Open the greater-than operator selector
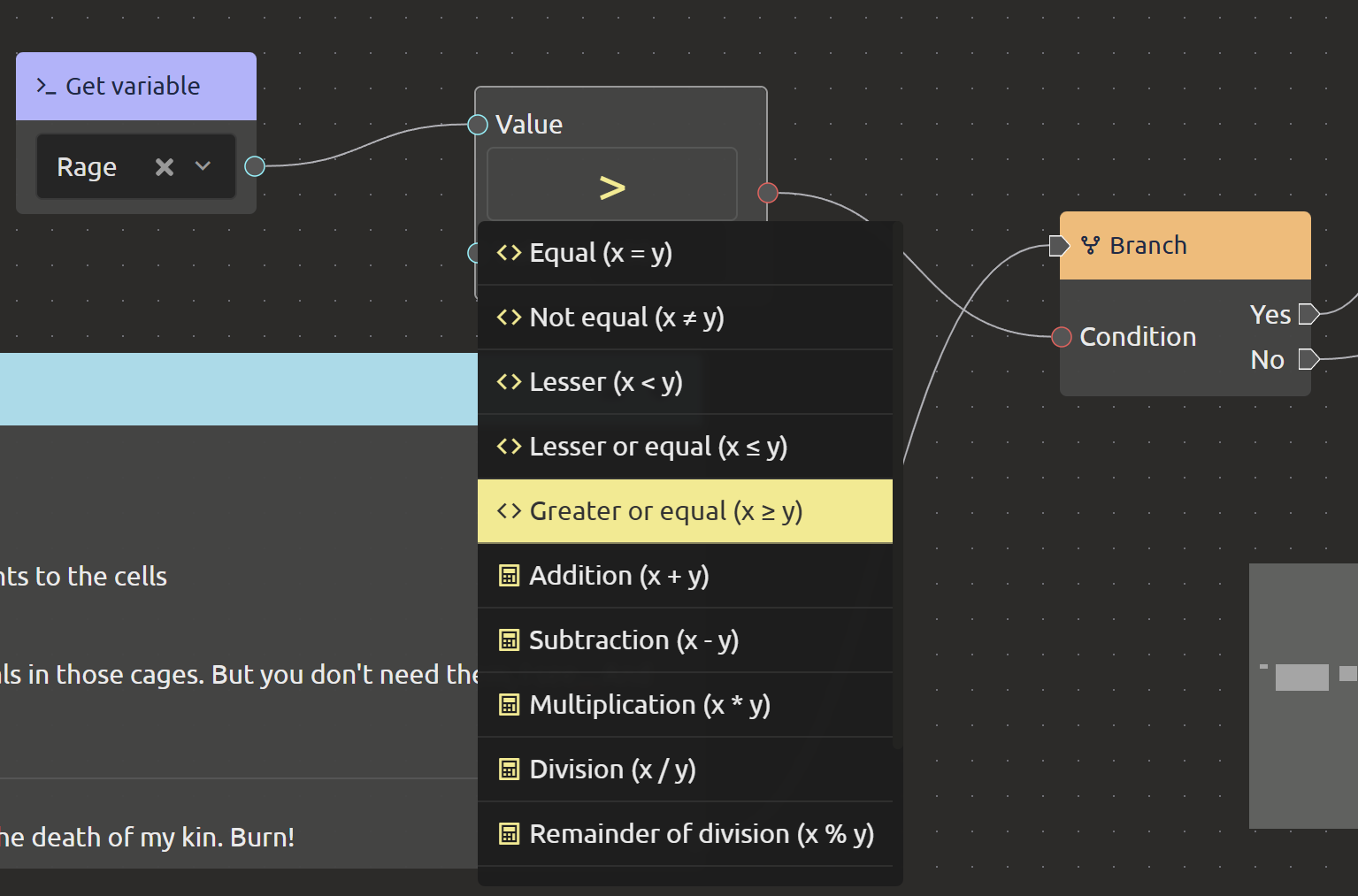1358x896 pixels. click(x=611, y=186)
